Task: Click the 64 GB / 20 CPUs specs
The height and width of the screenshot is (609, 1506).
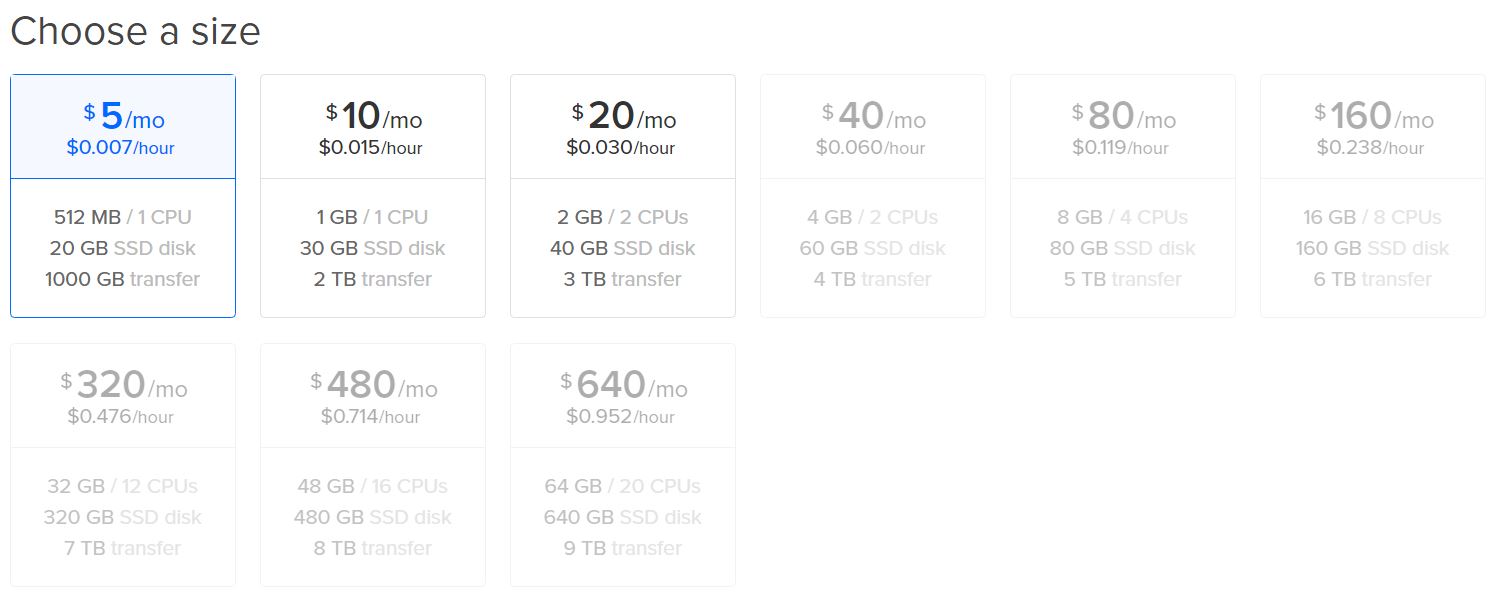Action: pos(622,486)
